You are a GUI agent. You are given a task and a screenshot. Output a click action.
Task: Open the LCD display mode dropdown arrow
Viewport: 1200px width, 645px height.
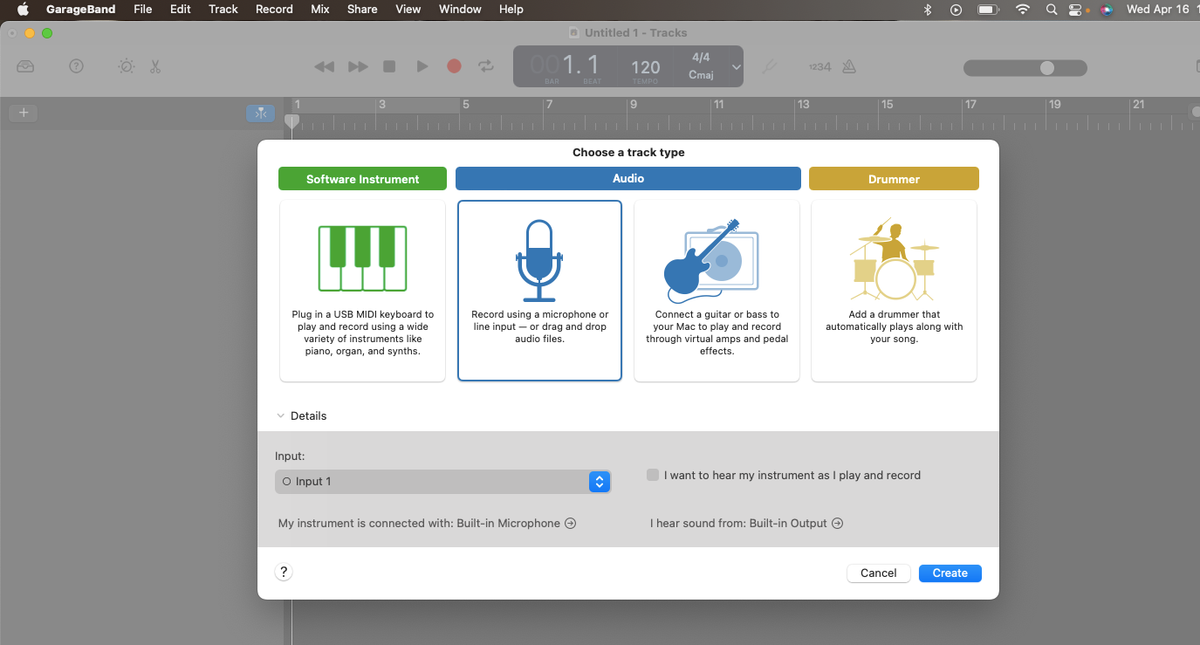[x=736, y=67]
